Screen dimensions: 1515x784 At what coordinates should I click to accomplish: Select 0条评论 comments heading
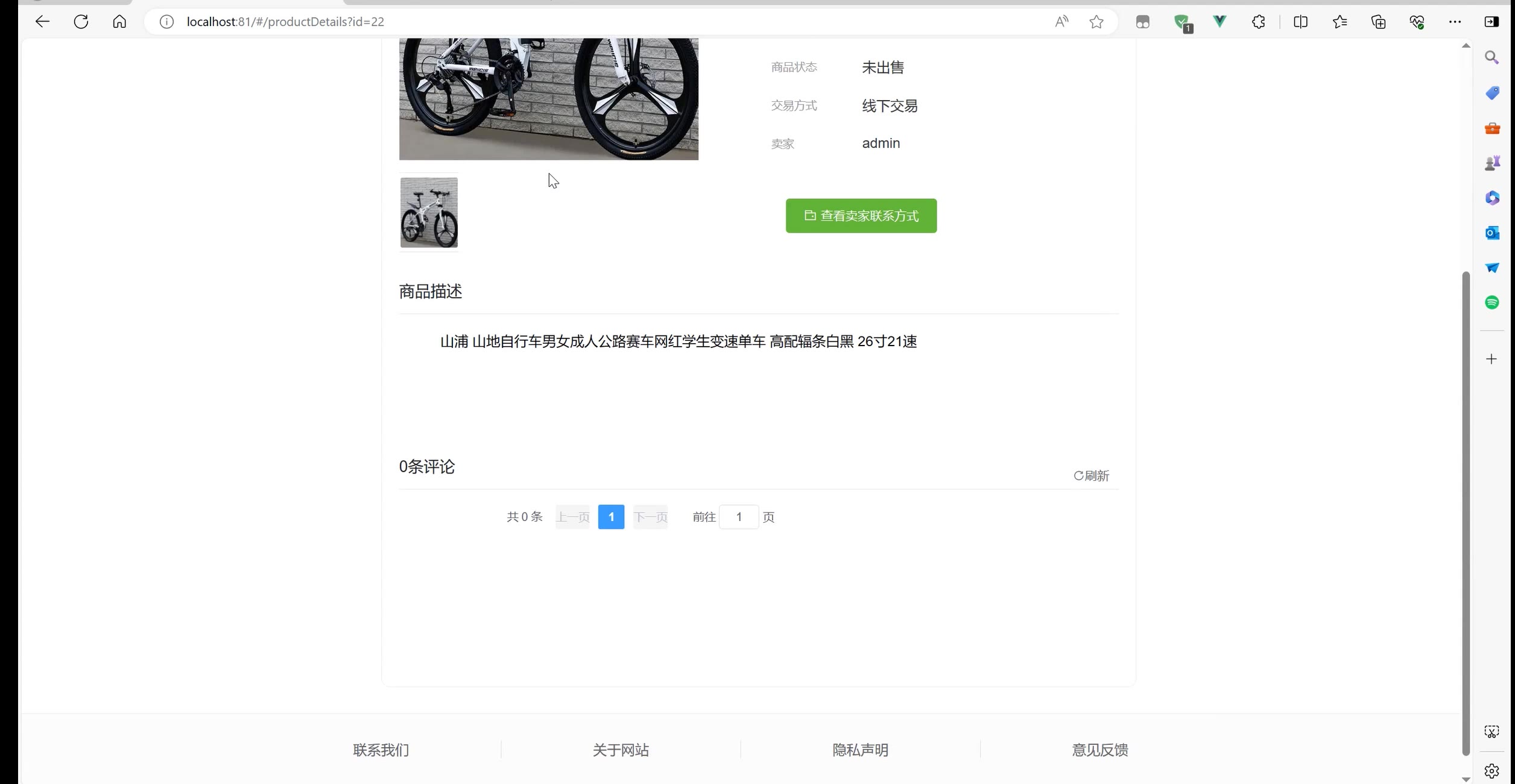point(426,467)
